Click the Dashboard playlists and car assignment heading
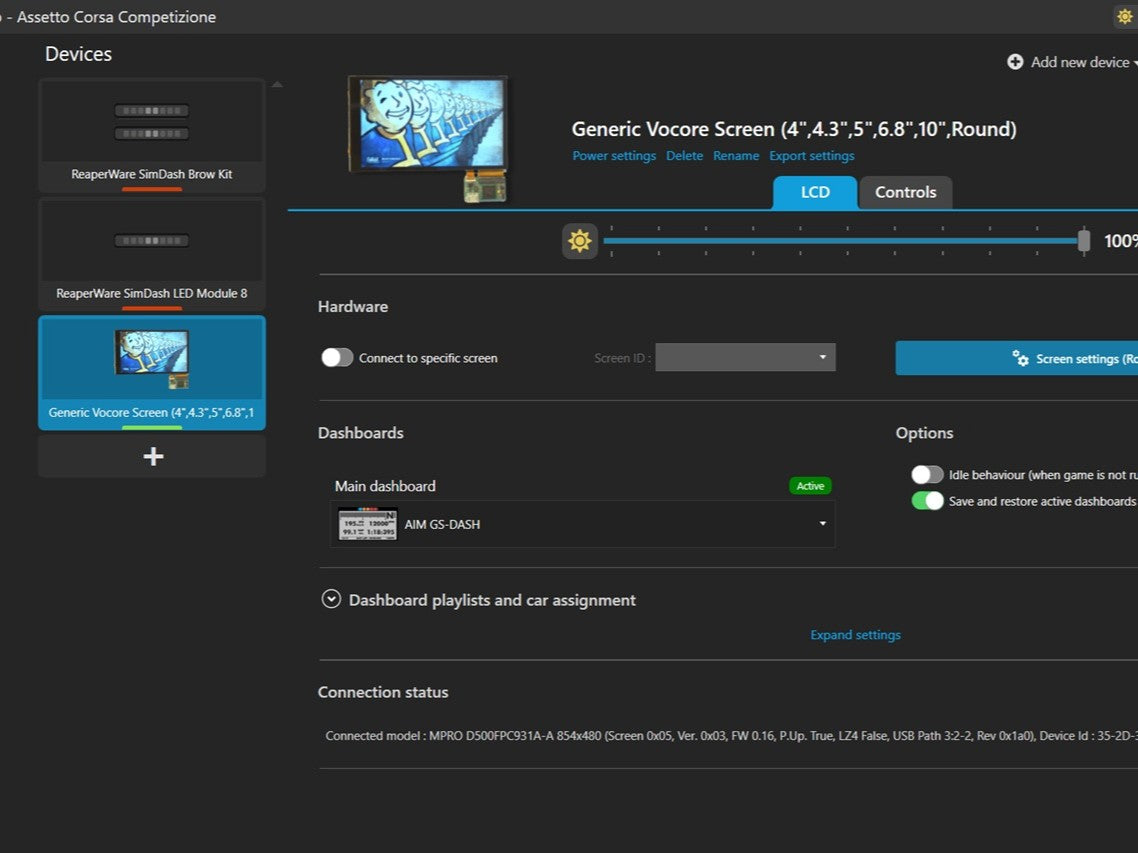 tap(492, 600)
